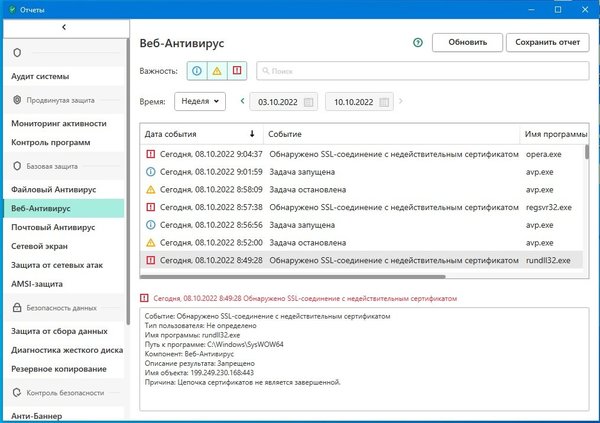The height and width of the screenshot is (423, 600).
Task: Select the 8:56:56 Задача запущена row
Action: pos(362,225)
